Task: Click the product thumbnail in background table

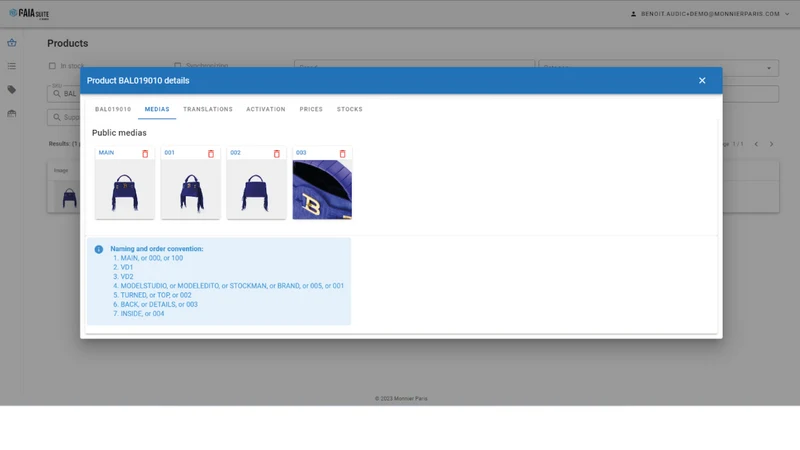Action: click(69, 198)
